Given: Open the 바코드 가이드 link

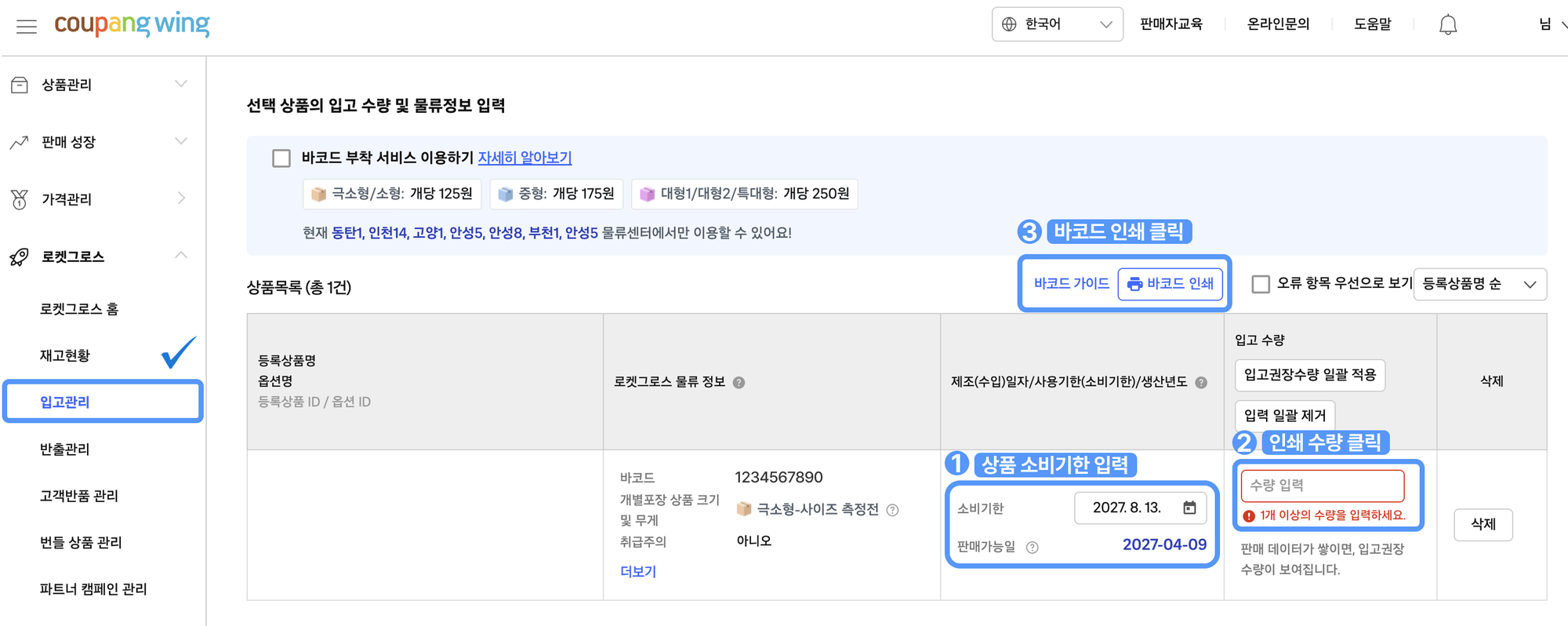Looking at the screenshot, I should pos(1071,283).
